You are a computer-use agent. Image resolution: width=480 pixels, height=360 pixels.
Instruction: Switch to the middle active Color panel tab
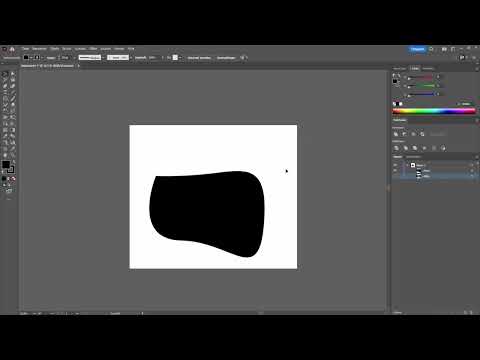pos(414,69)
